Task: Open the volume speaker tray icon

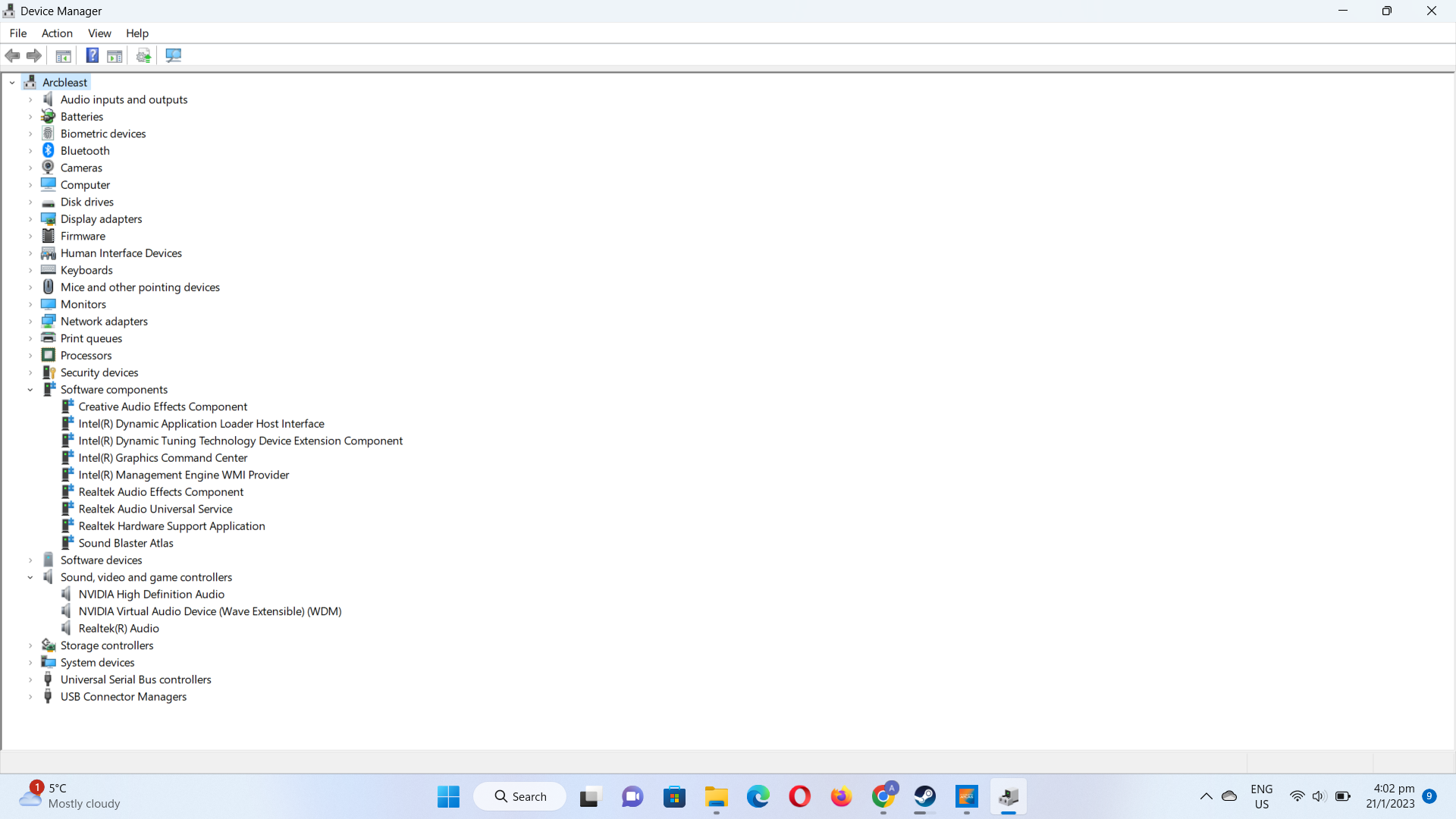Action: point(1319,796)
